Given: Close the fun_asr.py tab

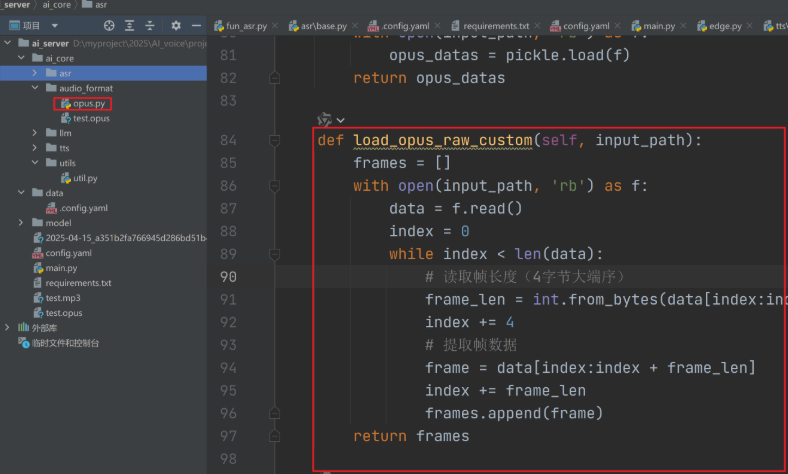Looking at the screenshot, I should point(275,26).
